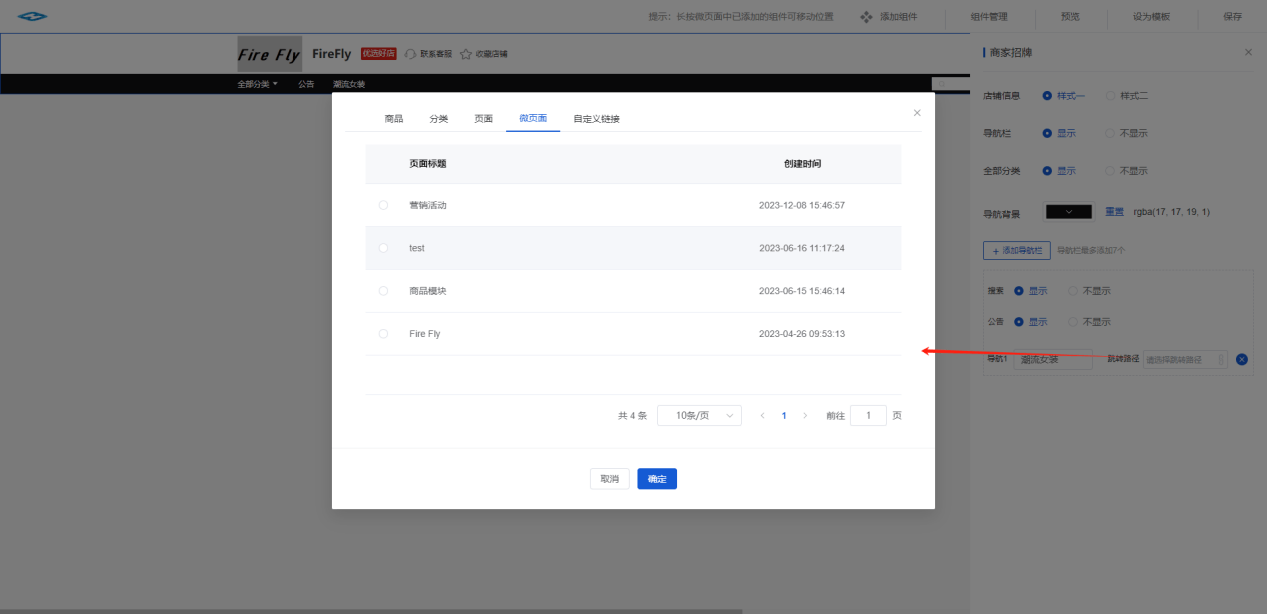Click the blue delete icon beside 导航1
Screen dimensions: 1267x614
[1241, 359]
